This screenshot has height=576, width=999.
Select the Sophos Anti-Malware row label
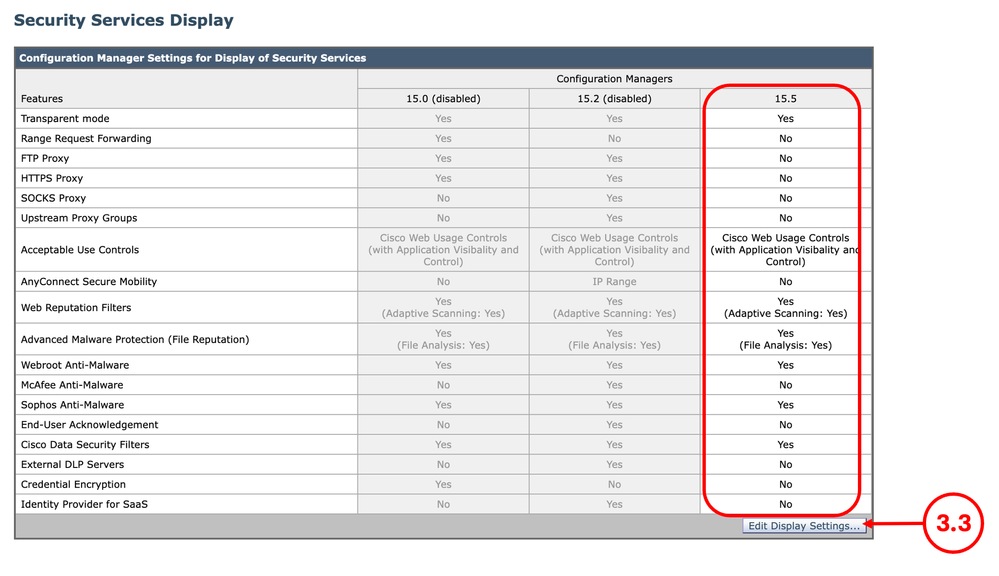(x=72, y=405)
